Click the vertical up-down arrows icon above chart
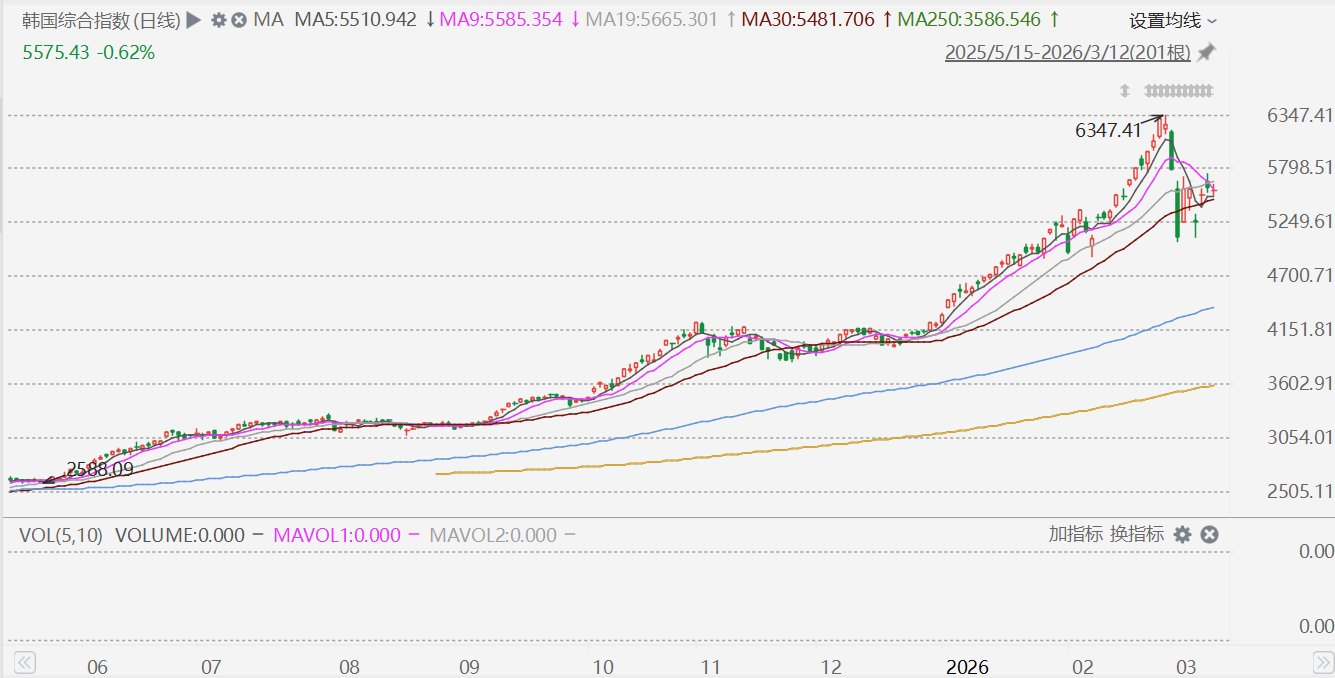The width and height of the screenshot is (1335, 678). point(1124,91)
